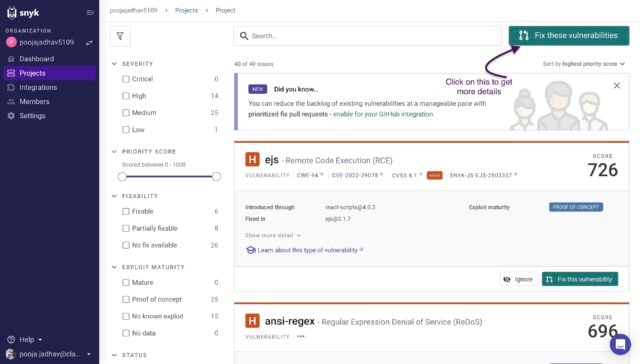Open the user account dropdown arrow

tap(89, 354)
